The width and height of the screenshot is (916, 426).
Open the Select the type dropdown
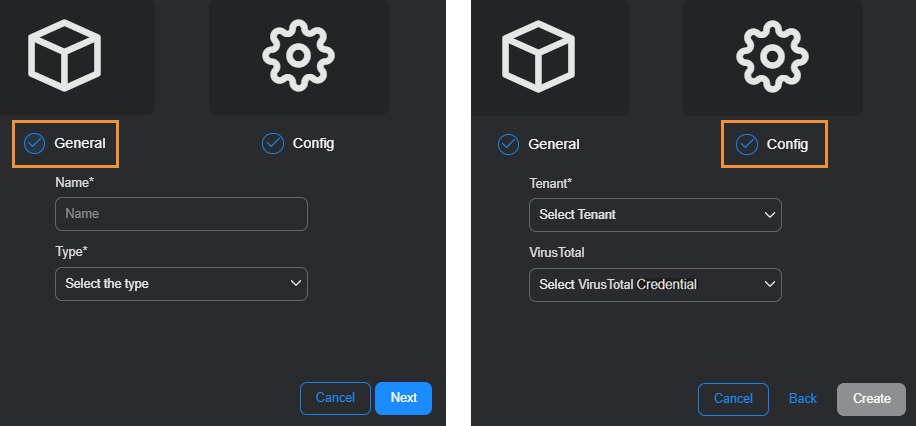tap(181, 284)
